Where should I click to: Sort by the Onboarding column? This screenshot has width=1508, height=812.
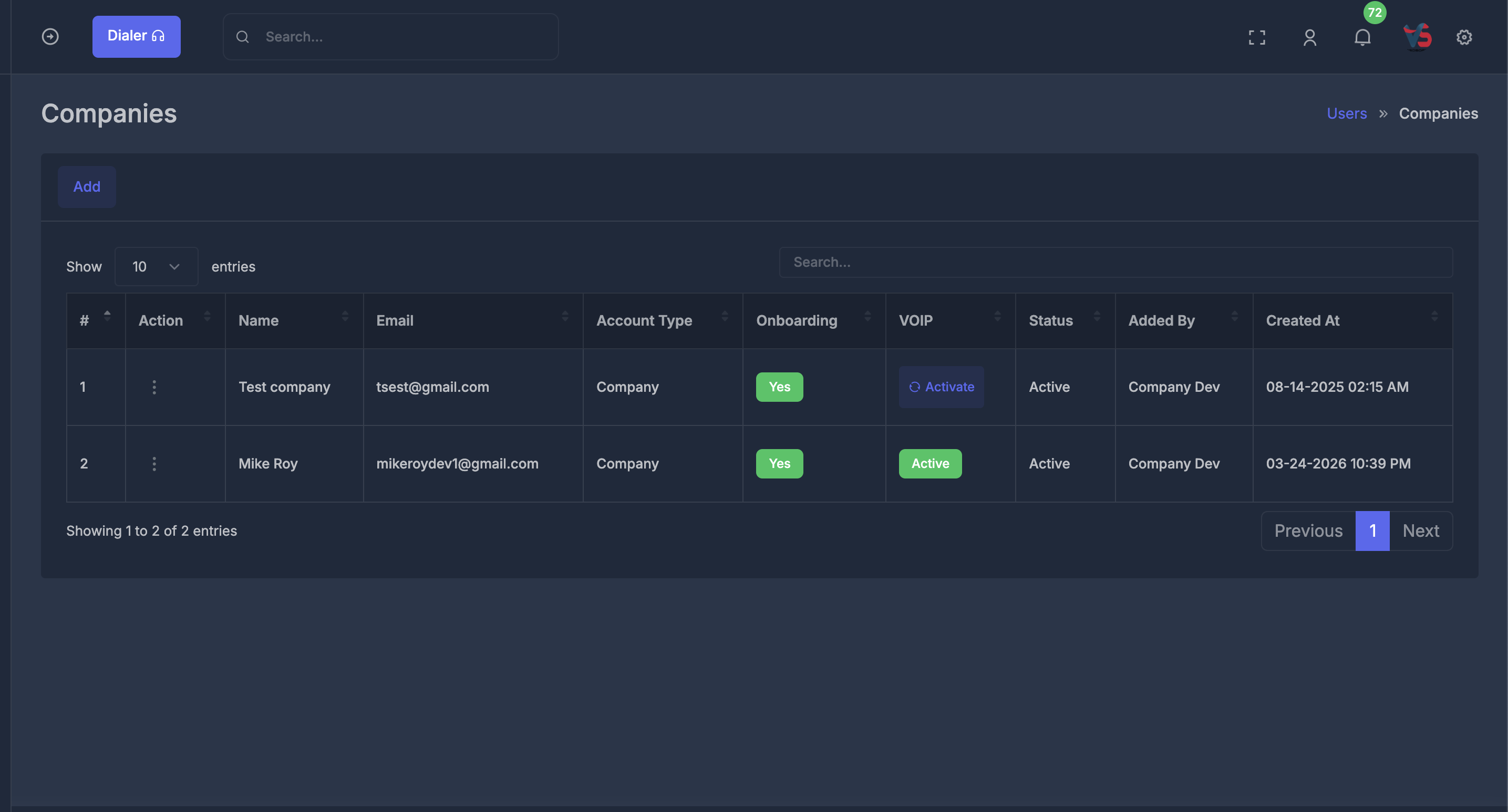(814, 320)
